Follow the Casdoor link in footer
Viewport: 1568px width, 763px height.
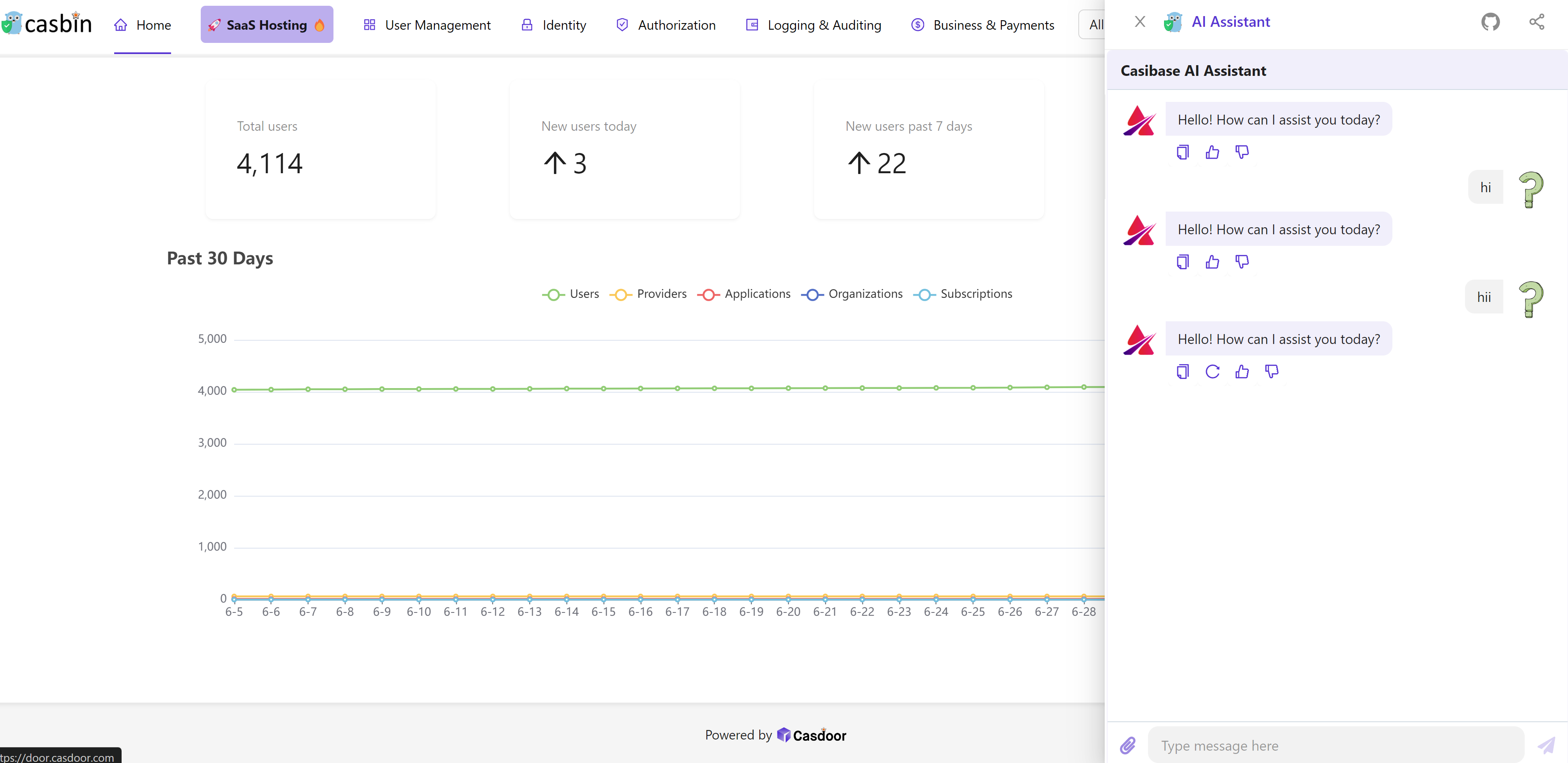[x=811, y=735]
